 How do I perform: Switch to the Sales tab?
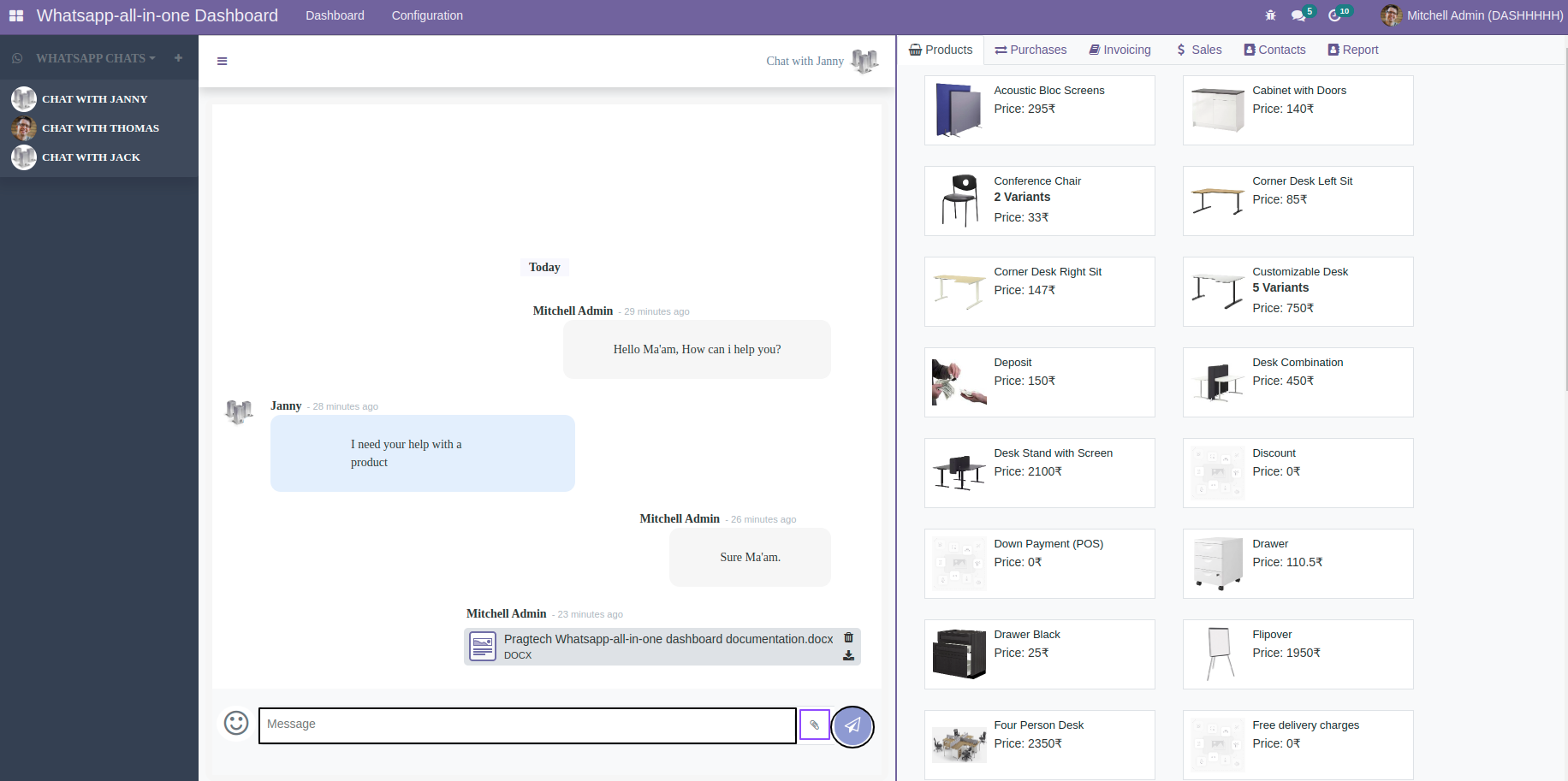pos(1199,50)
